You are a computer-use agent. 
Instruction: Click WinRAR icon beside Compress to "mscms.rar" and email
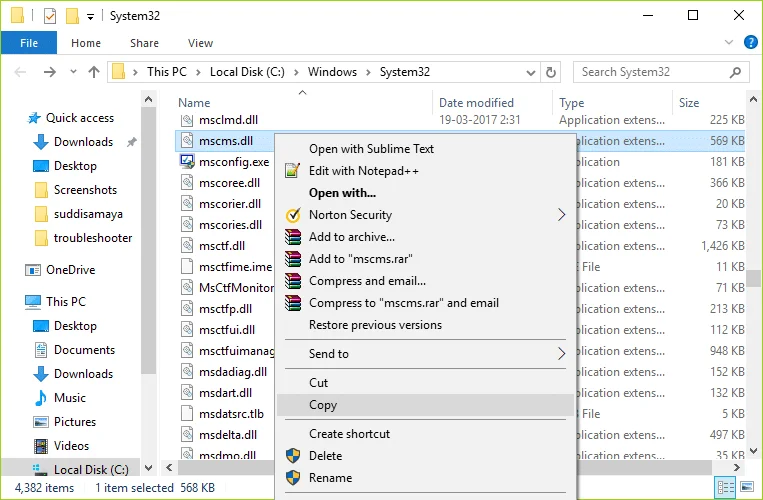(293, 303)
